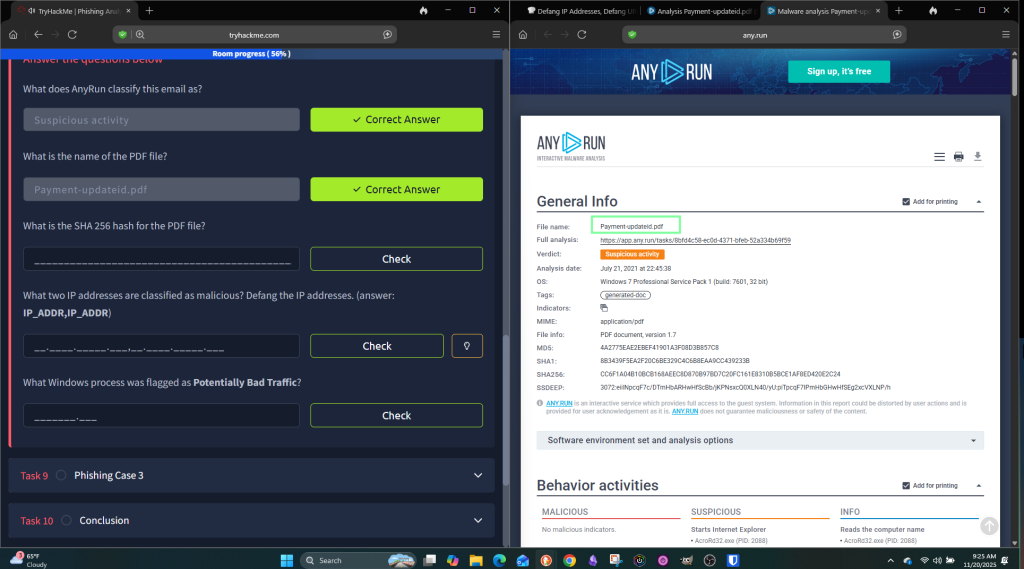Reload the any.run page
This screenshot has height=569, width=1024.
coord(583,34)
